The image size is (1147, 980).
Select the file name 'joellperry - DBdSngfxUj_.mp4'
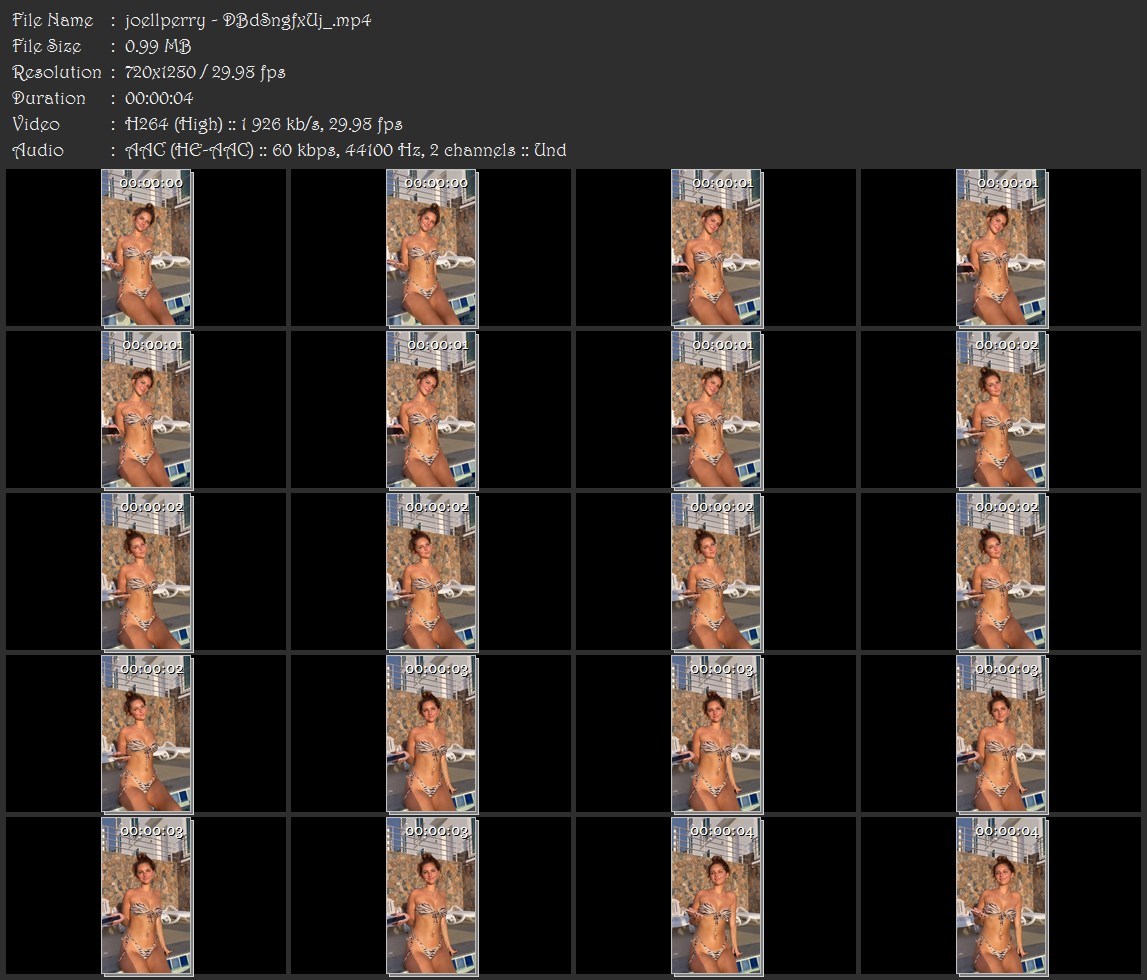click(x=248, y=20)
